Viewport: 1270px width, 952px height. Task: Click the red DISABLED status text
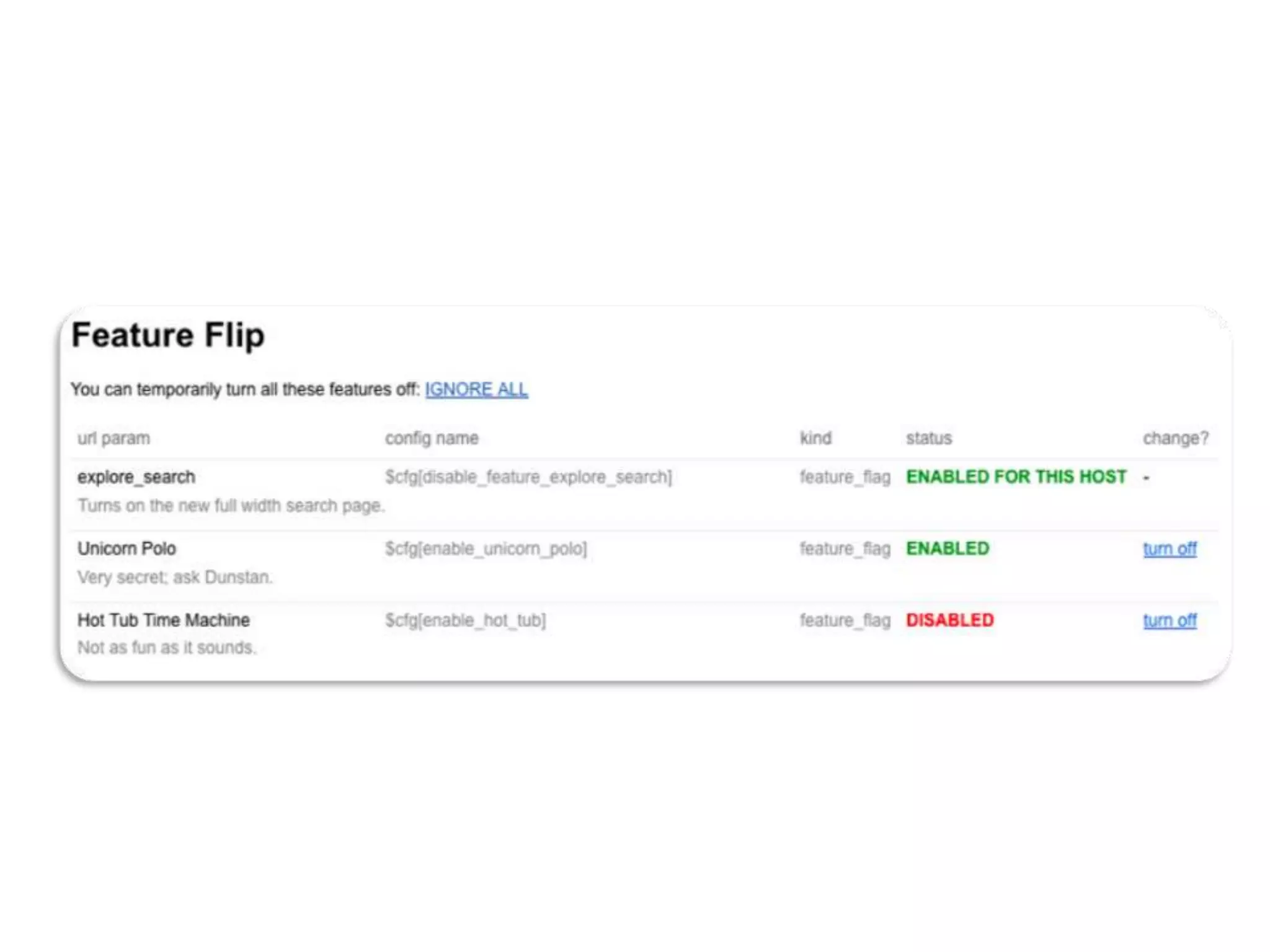[949, 620]
